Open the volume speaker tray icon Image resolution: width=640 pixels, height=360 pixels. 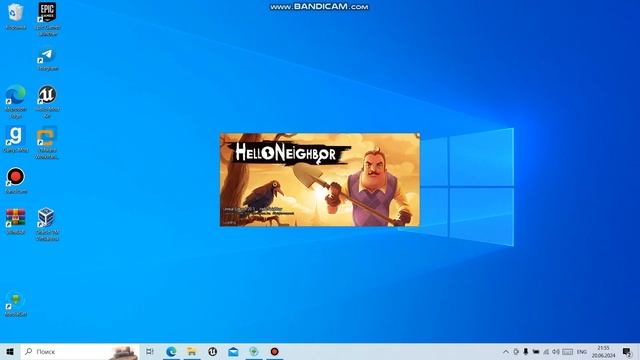coord(556,351)
